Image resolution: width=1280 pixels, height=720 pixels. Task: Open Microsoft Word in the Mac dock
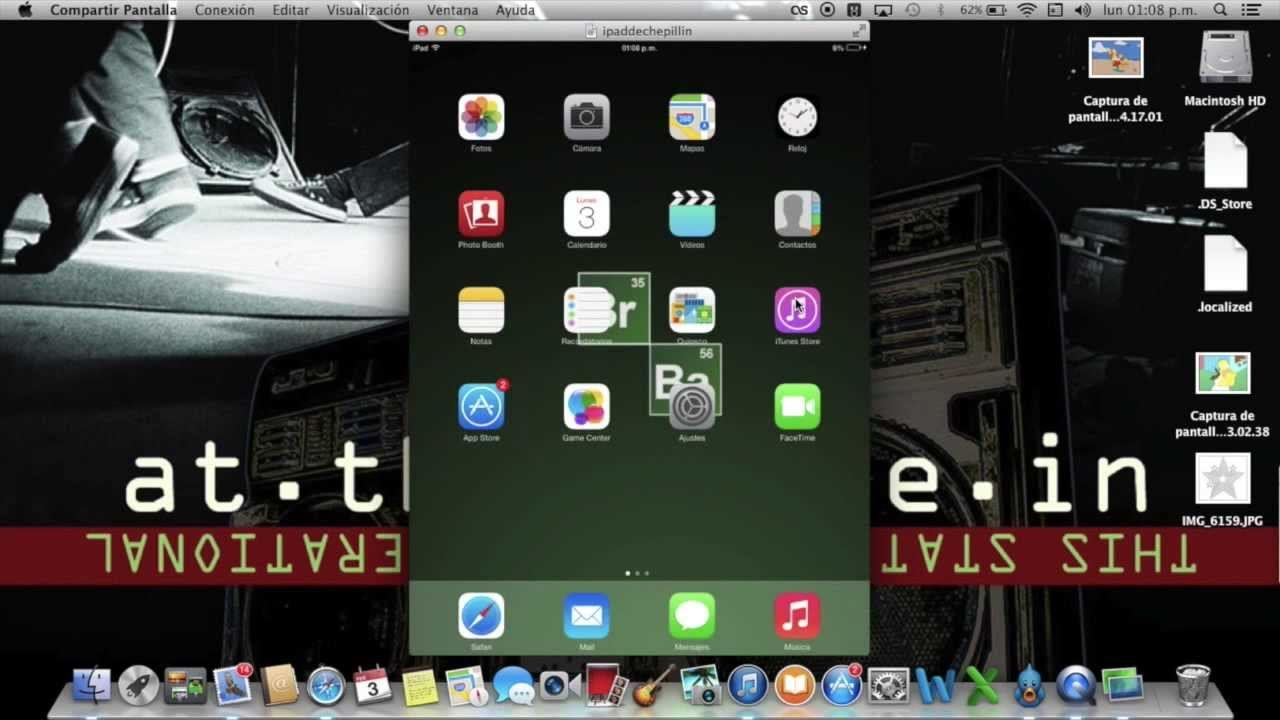tap(935, 686)
